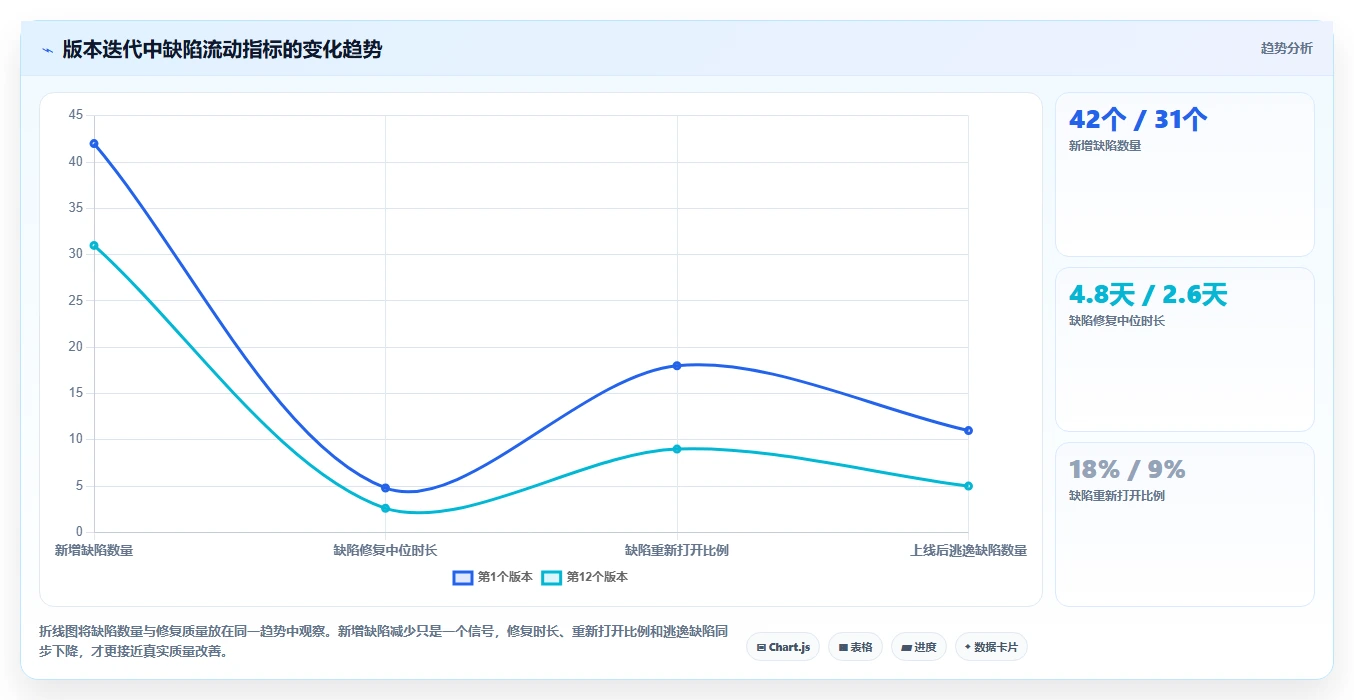Click the cyan data point at 31
This screenshot has height=700, width=1354.
point(94,245)
